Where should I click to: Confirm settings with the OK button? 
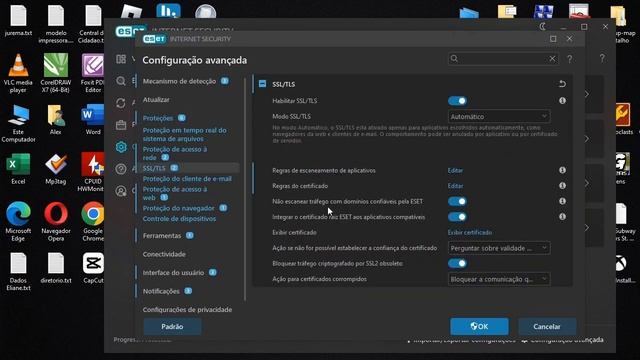[479, 327]
